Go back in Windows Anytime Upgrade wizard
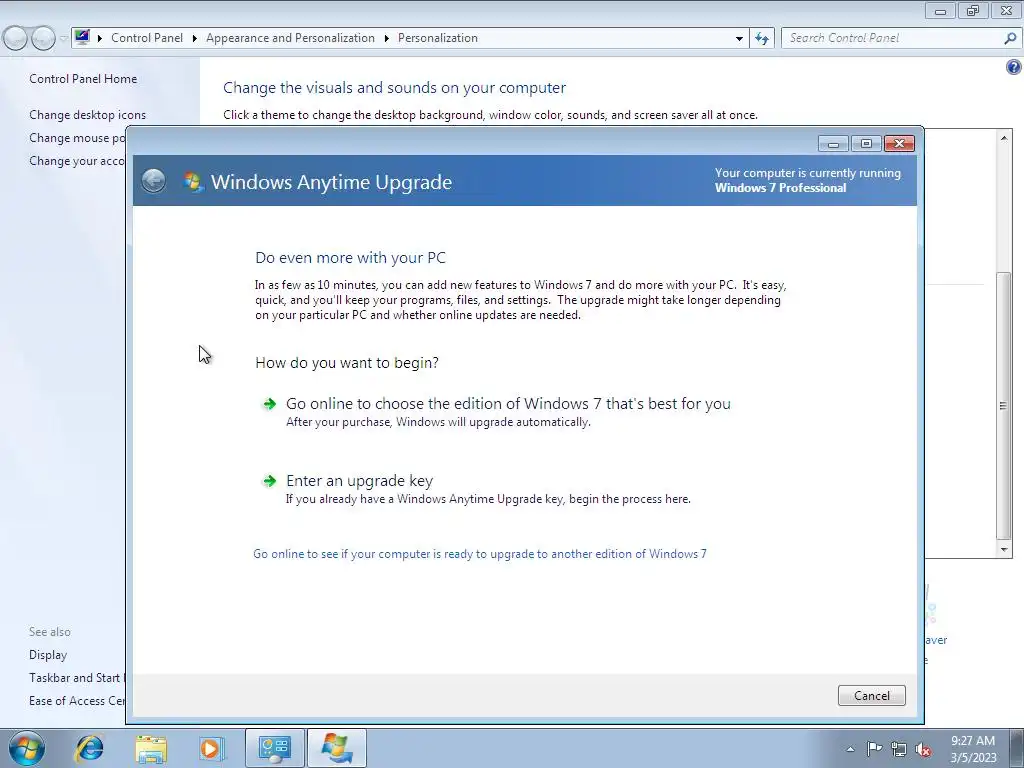The height and width of the screenshot is (768, 1024). (154, 181)
